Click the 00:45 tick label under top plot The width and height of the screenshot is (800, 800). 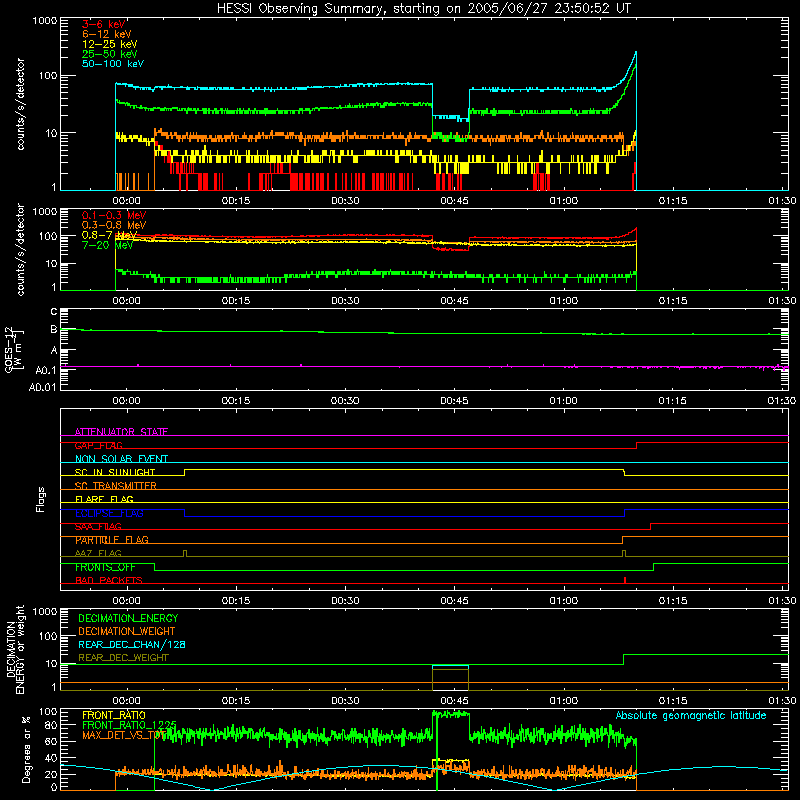[x=454, y=201]
